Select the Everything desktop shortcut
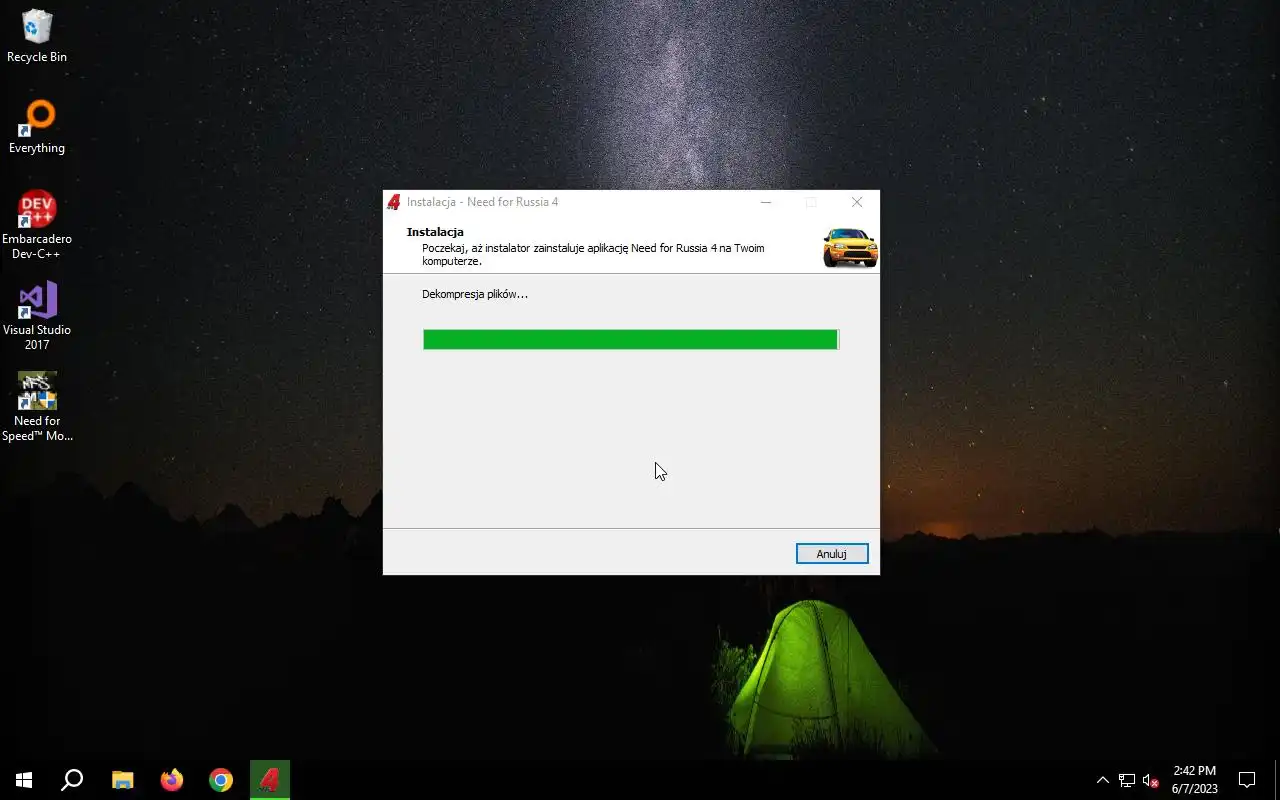This screenshot has height=800, width=1280. [37, 127]
